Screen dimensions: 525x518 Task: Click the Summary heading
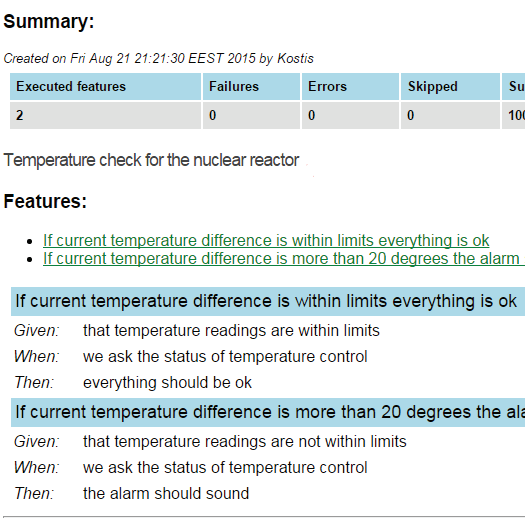(x=49, y=22)
